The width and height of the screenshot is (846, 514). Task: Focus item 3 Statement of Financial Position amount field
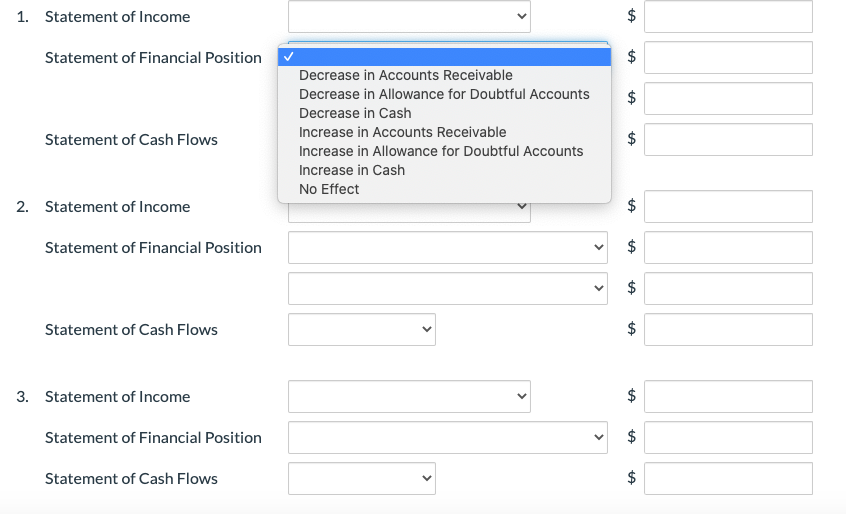coord(728,437)
